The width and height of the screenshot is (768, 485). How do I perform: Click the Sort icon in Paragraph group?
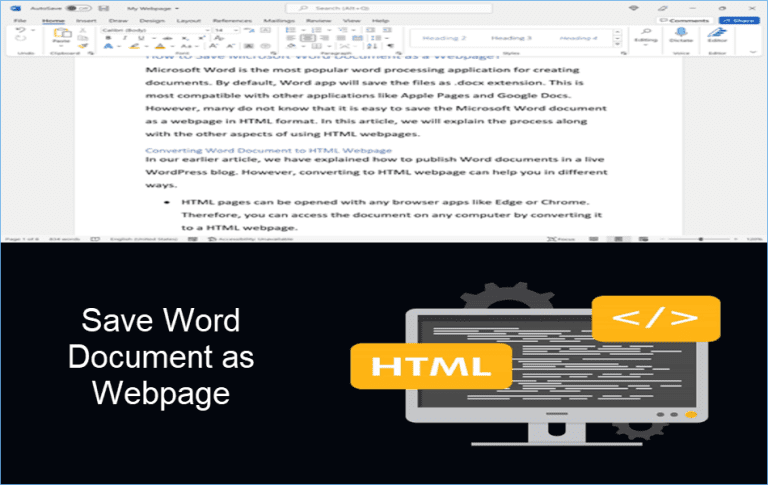(372, 47)
